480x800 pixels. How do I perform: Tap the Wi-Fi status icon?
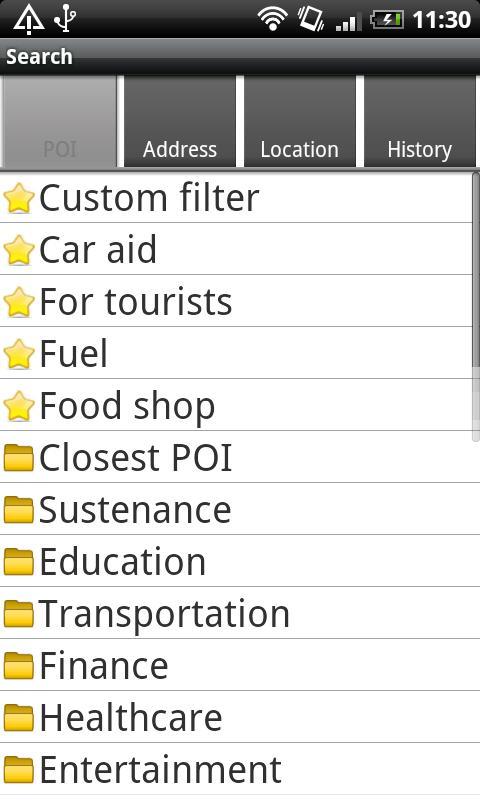point(272,19)
